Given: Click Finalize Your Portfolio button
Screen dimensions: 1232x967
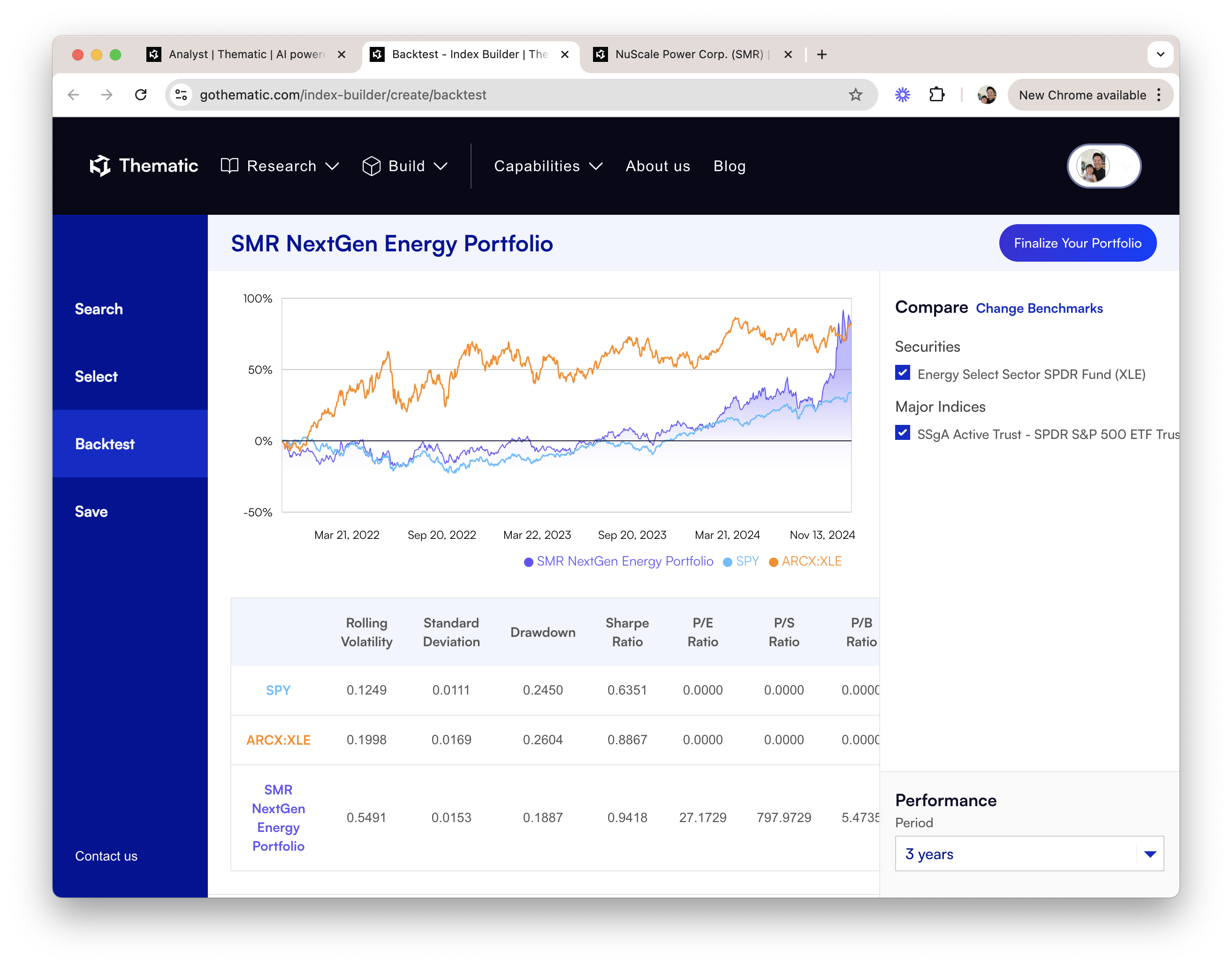Looking at the screenshot, I should pyautogui.click(x=1077, y=243).
